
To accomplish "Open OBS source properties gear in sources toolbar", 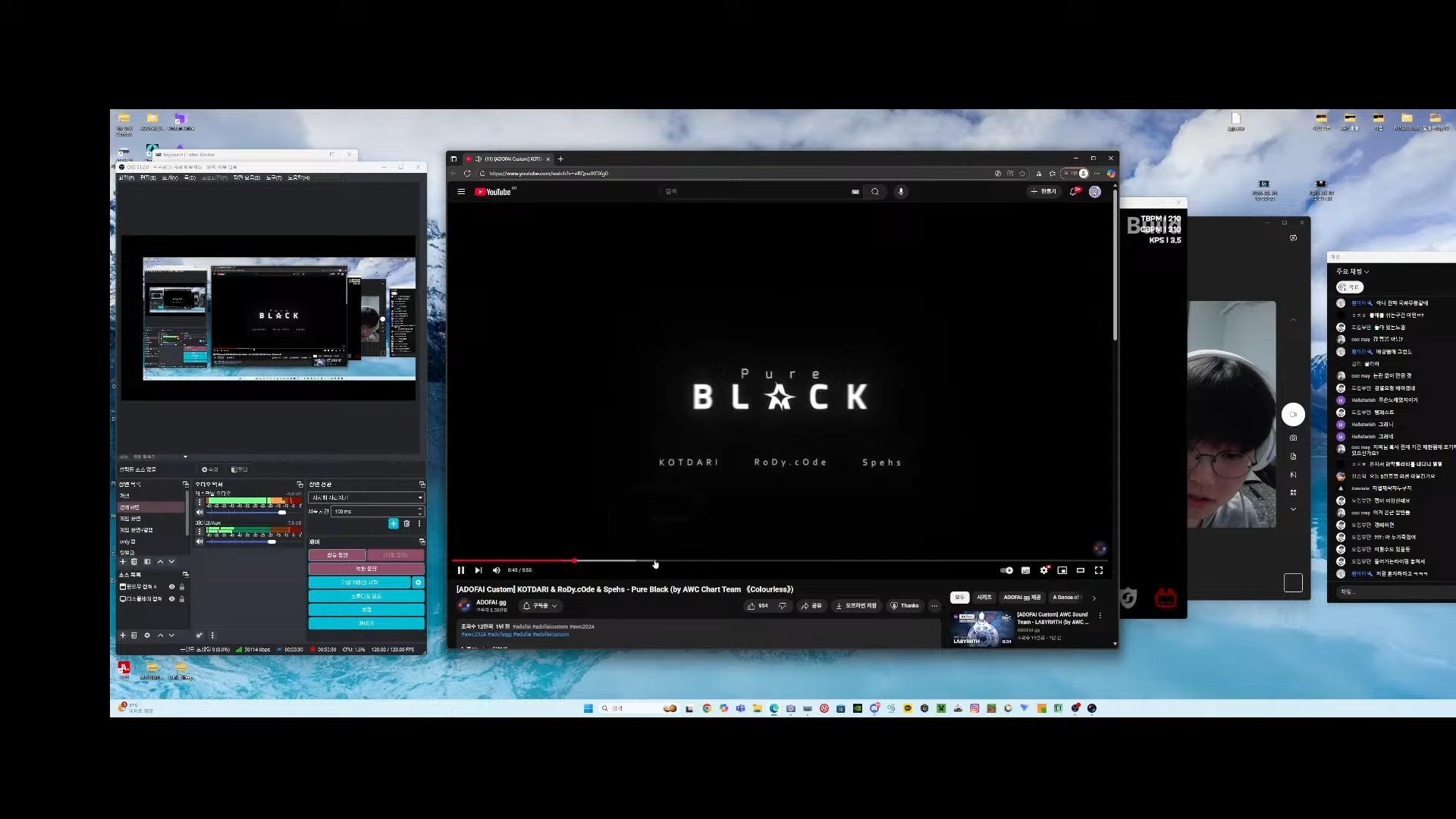I will click(x=147, y=635).
